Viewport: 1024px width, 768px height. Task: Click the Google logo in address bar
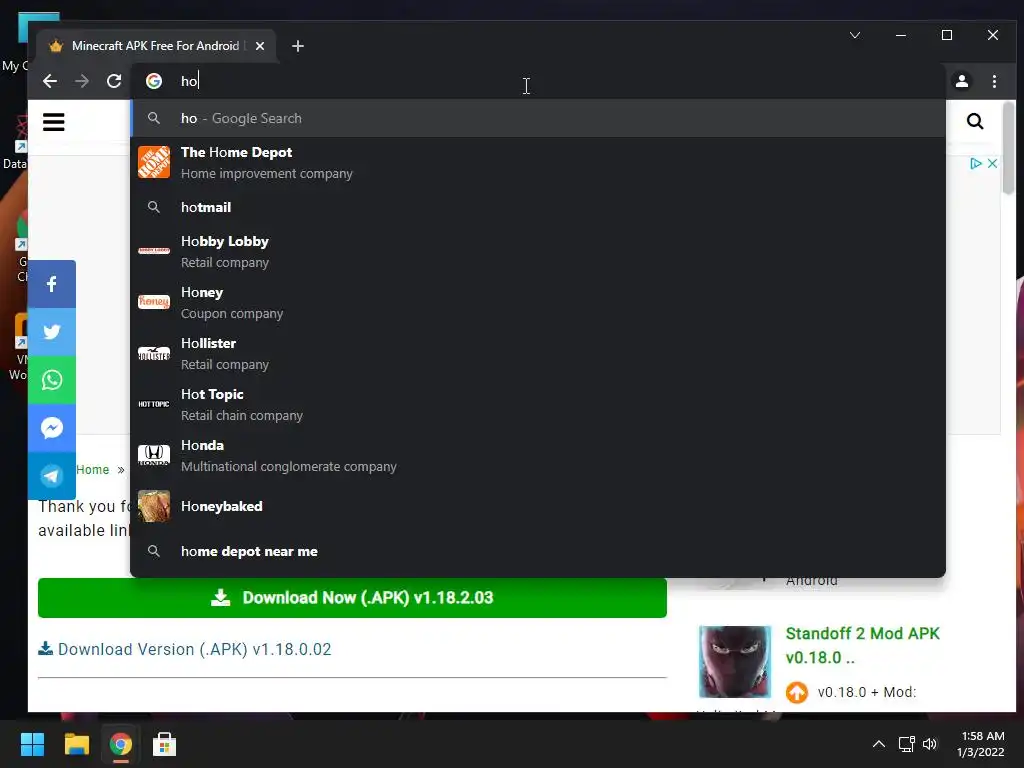point(154,81)
